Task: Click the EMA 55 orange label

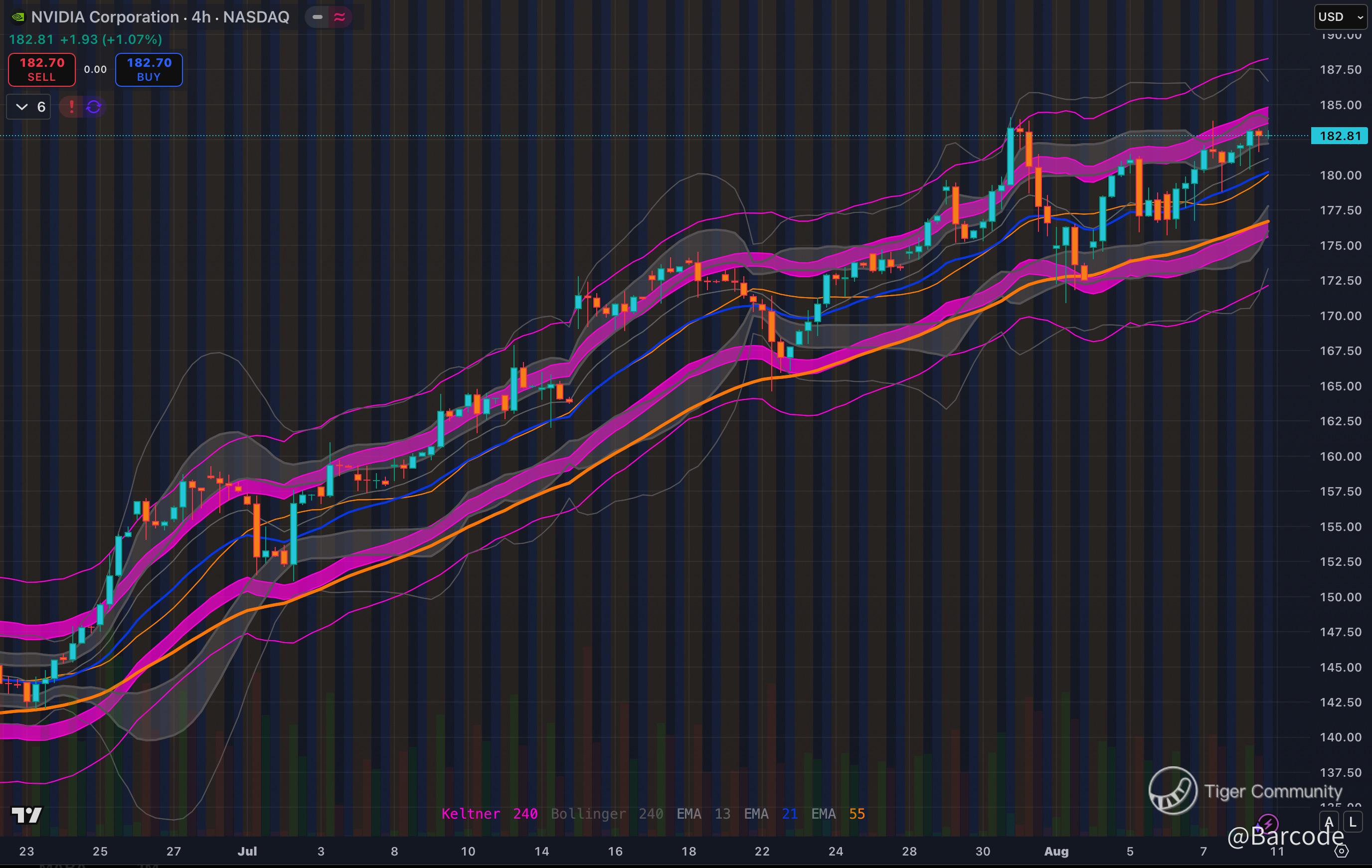Action: [838, 814]
